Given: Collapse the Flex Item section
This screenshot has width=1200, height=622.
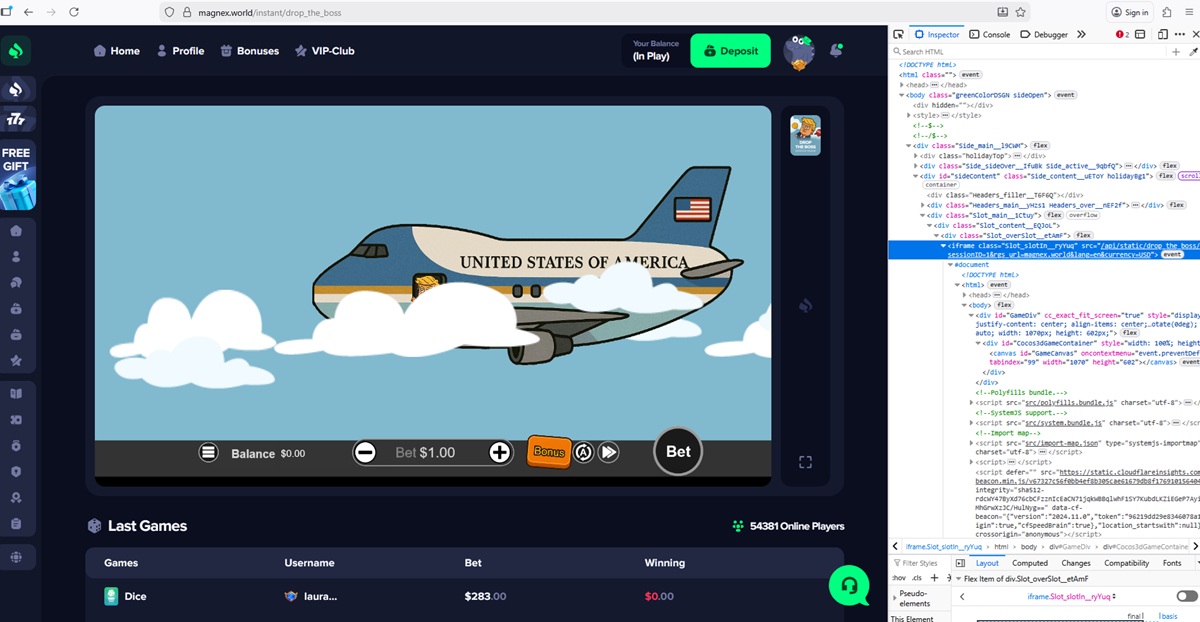Looking at the screenshot, I should tap(958, 578).
